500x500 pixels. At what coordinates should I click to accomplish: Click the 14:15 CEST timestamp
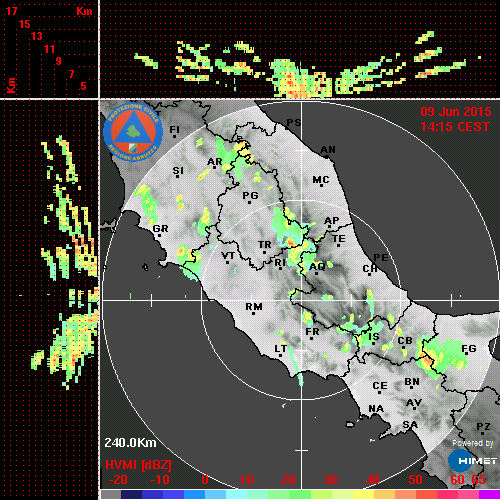click(x=455, y=127)
